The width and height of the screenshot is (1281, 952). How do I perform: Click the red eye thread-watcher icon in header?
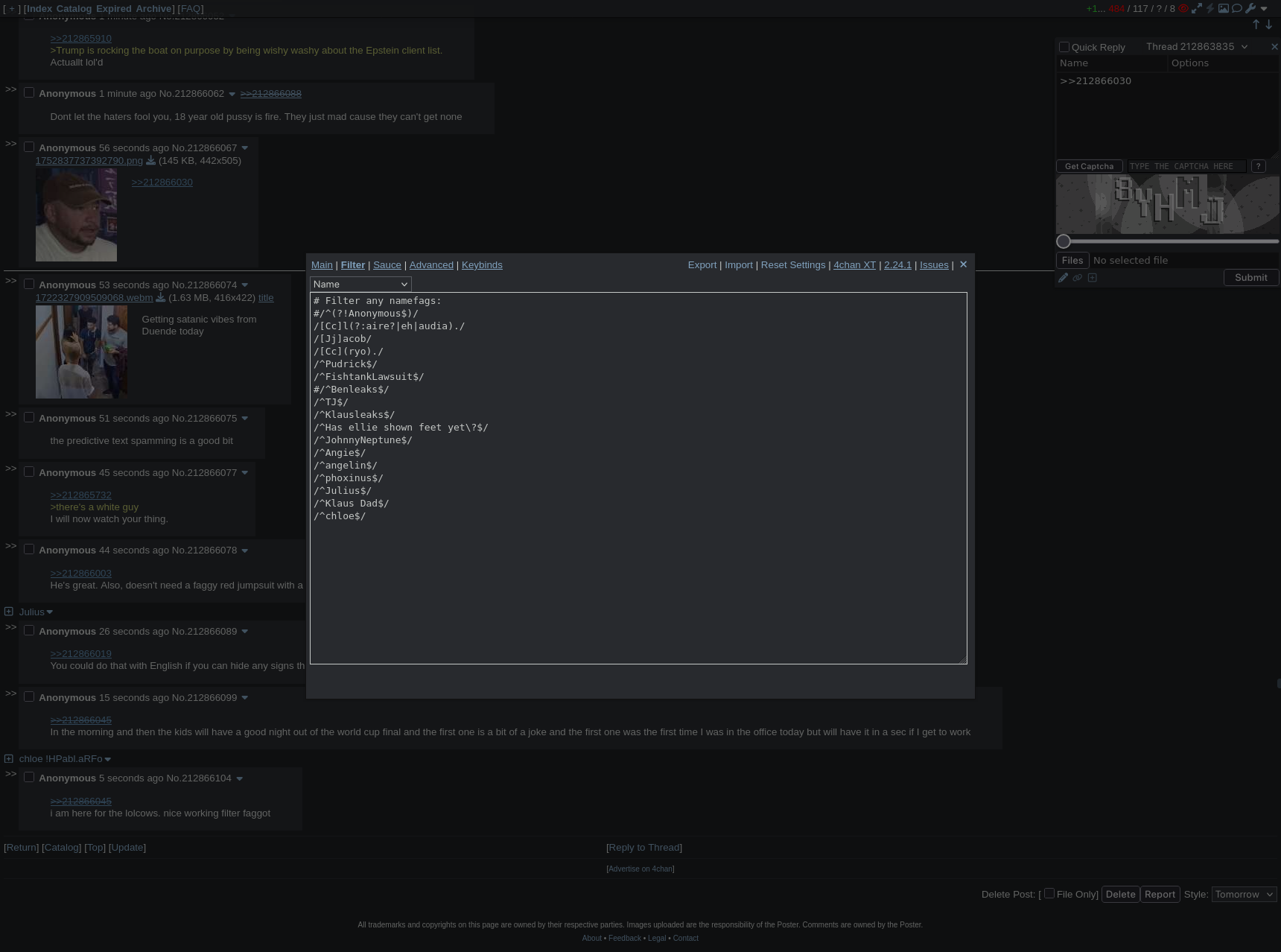click(1183, 9)
